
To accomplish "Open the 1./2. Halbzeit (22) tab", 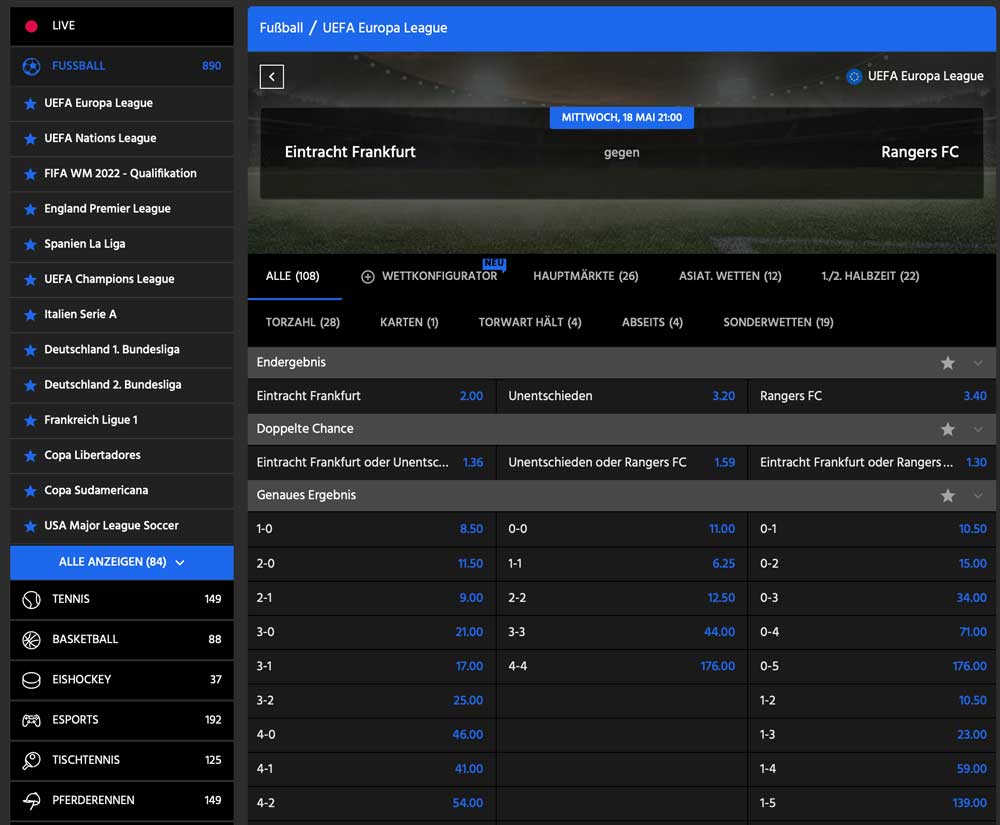I will pos(870,276).
